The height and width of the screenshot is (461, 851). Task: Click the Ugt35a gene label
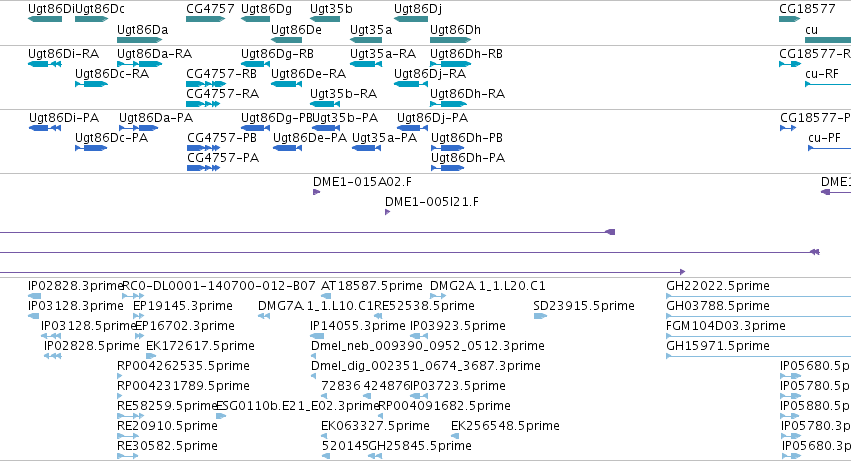(x=371, y=29)
